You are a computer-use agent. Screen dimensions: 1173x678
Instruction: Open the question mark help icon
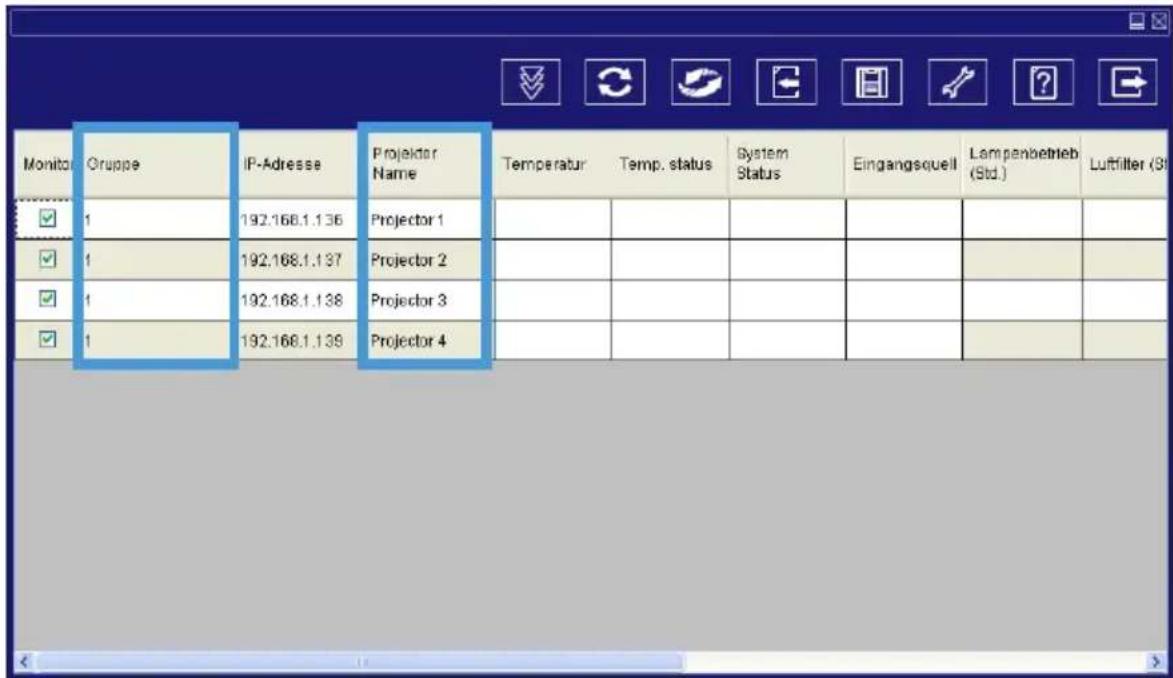[x=1043, y=82]
